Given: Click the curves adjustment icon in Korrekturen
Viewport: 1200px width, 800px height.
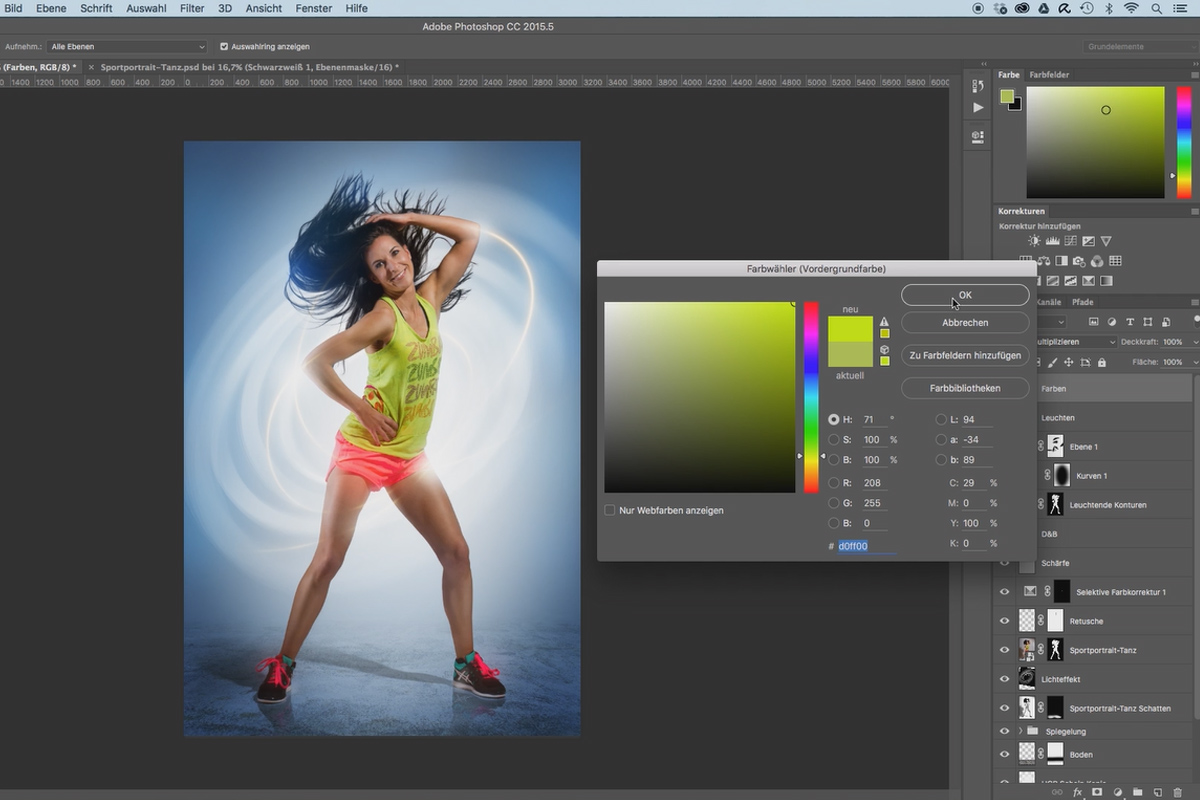Looking at the screenshot, I should [1070, 241].
